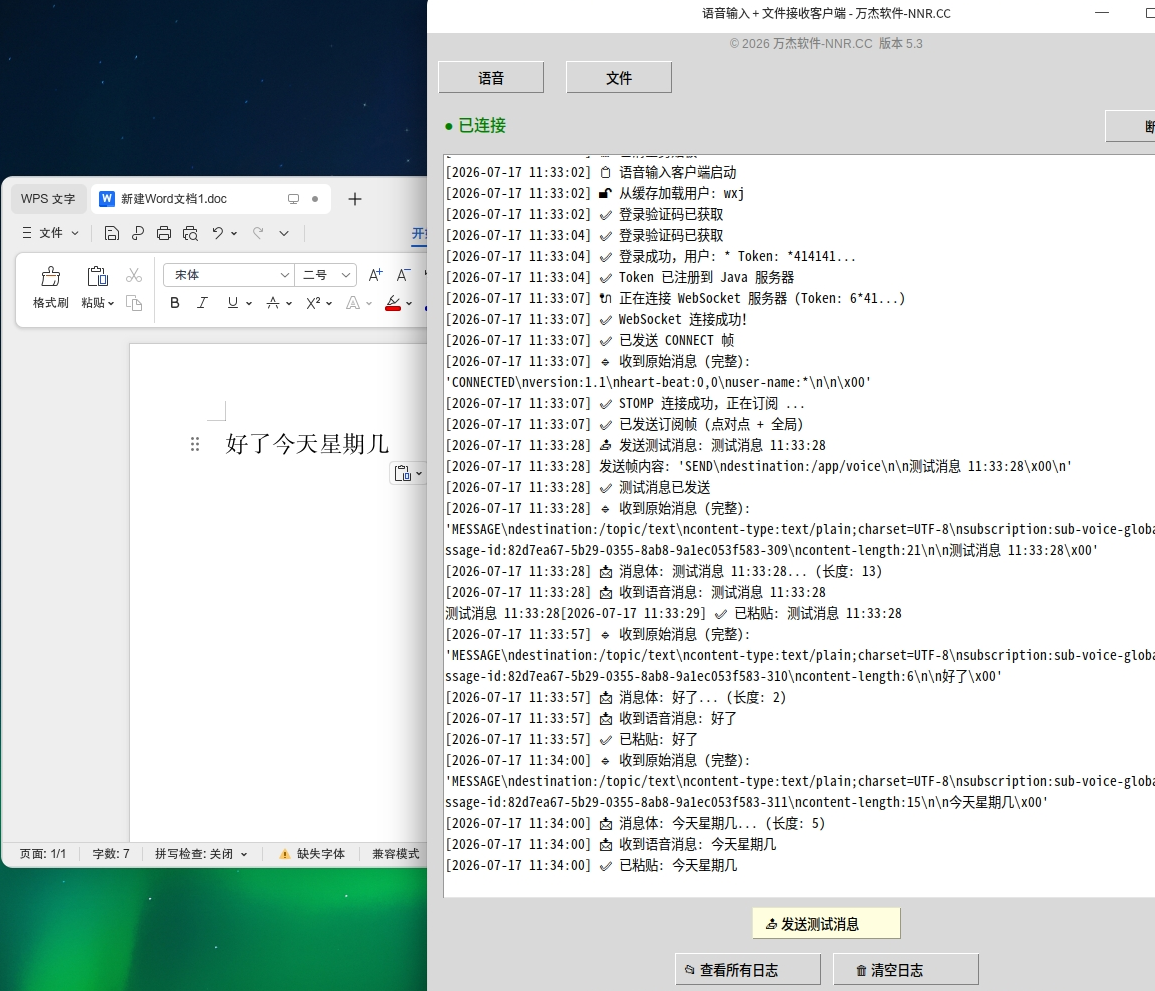Select the Format Painter (格式刷) tool
Image resolution: width=1155 pixels, height=991 pixels.
point(51,287)
